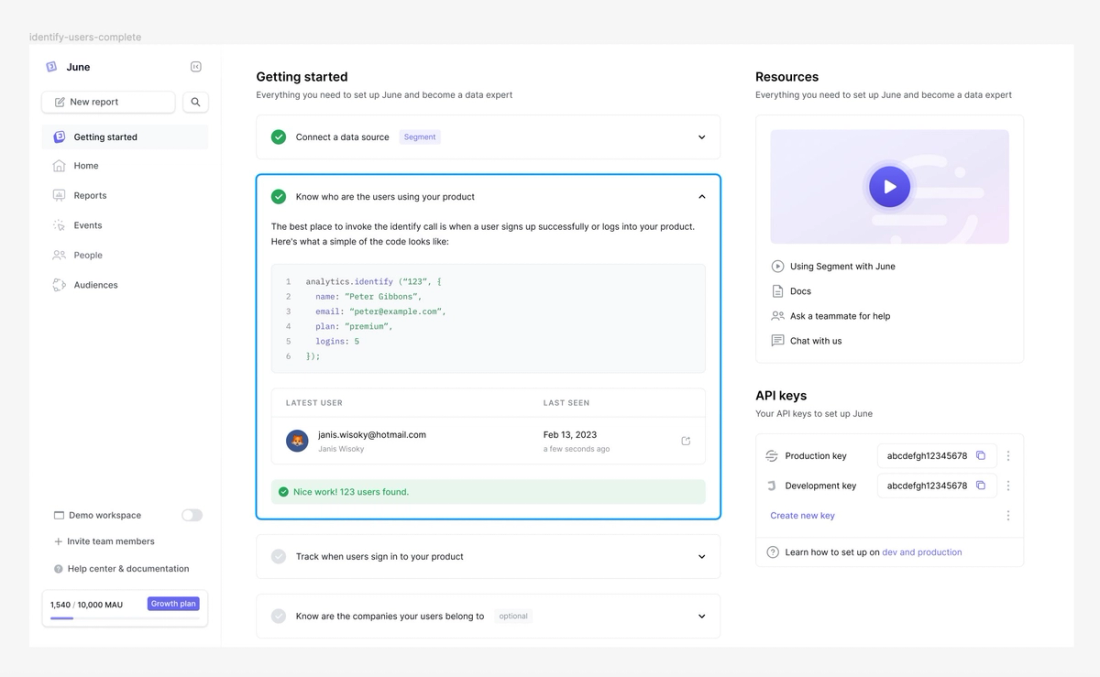Open external link icon for janis.wisoky row
1100x677 pixels.
[686, 441]
